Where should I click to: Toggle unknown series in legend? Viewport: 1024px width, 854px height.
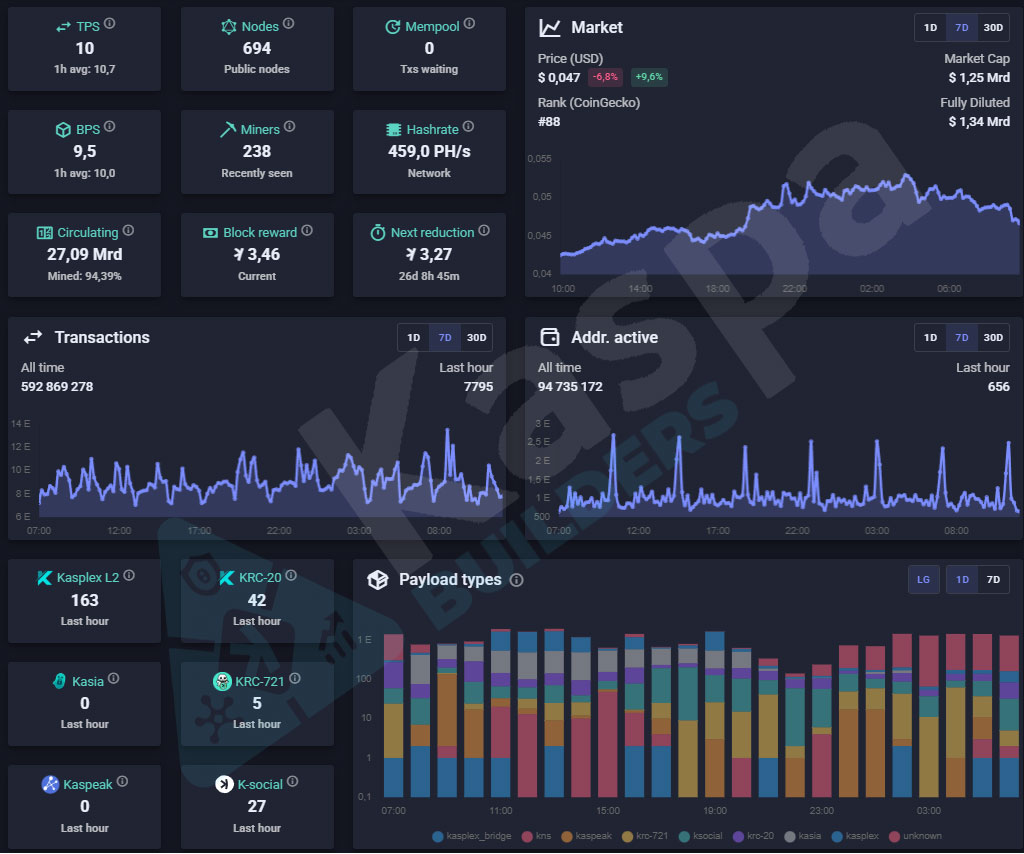click(x=916, y=836)
